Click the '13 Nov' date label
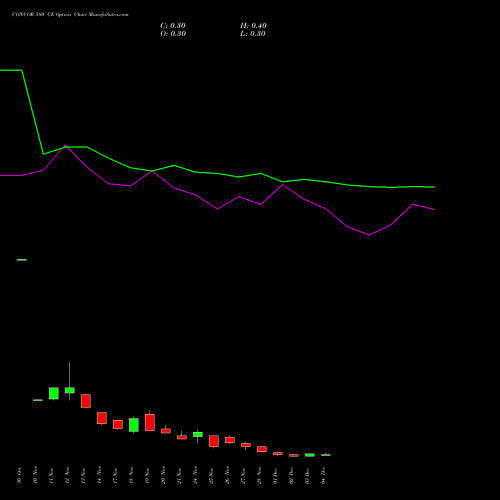 83,476
